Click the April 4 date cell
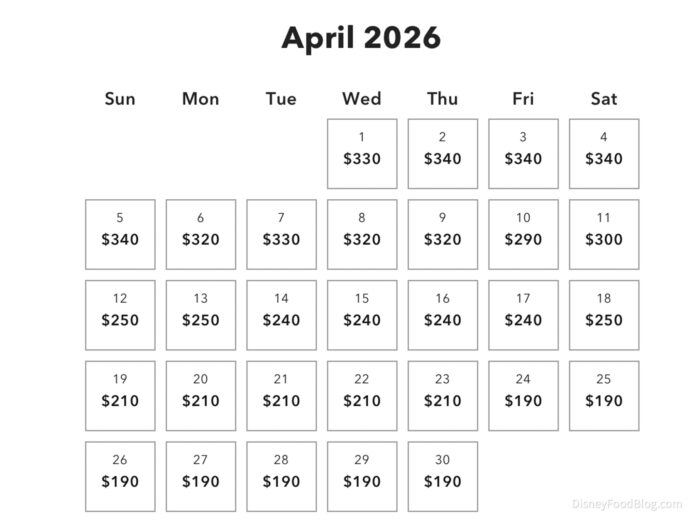 coord(603,153)
